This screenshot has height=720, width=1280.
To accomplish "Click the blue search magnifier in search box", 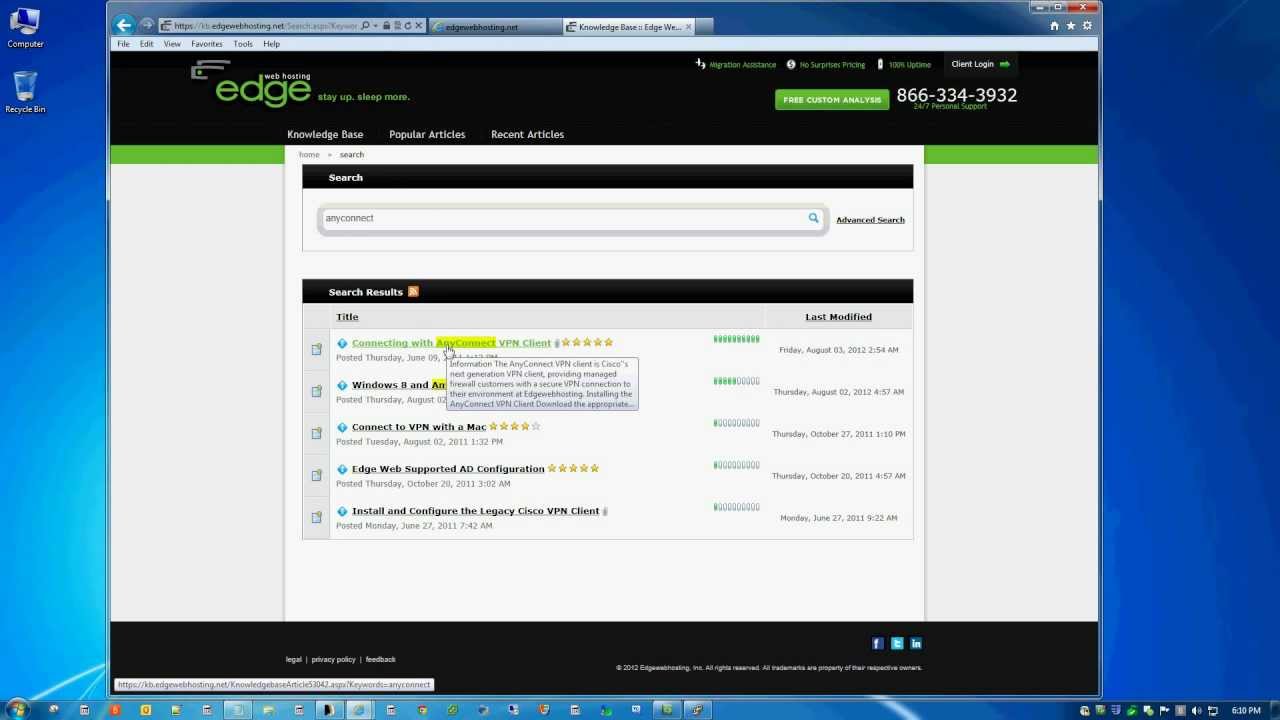I will (813, 218).
